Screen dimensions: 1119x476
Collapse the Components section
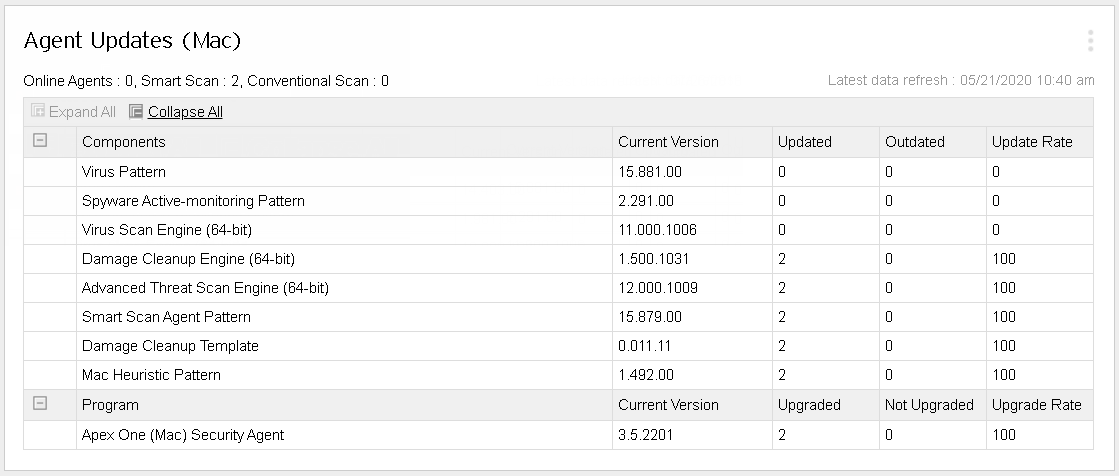(40, 141)
